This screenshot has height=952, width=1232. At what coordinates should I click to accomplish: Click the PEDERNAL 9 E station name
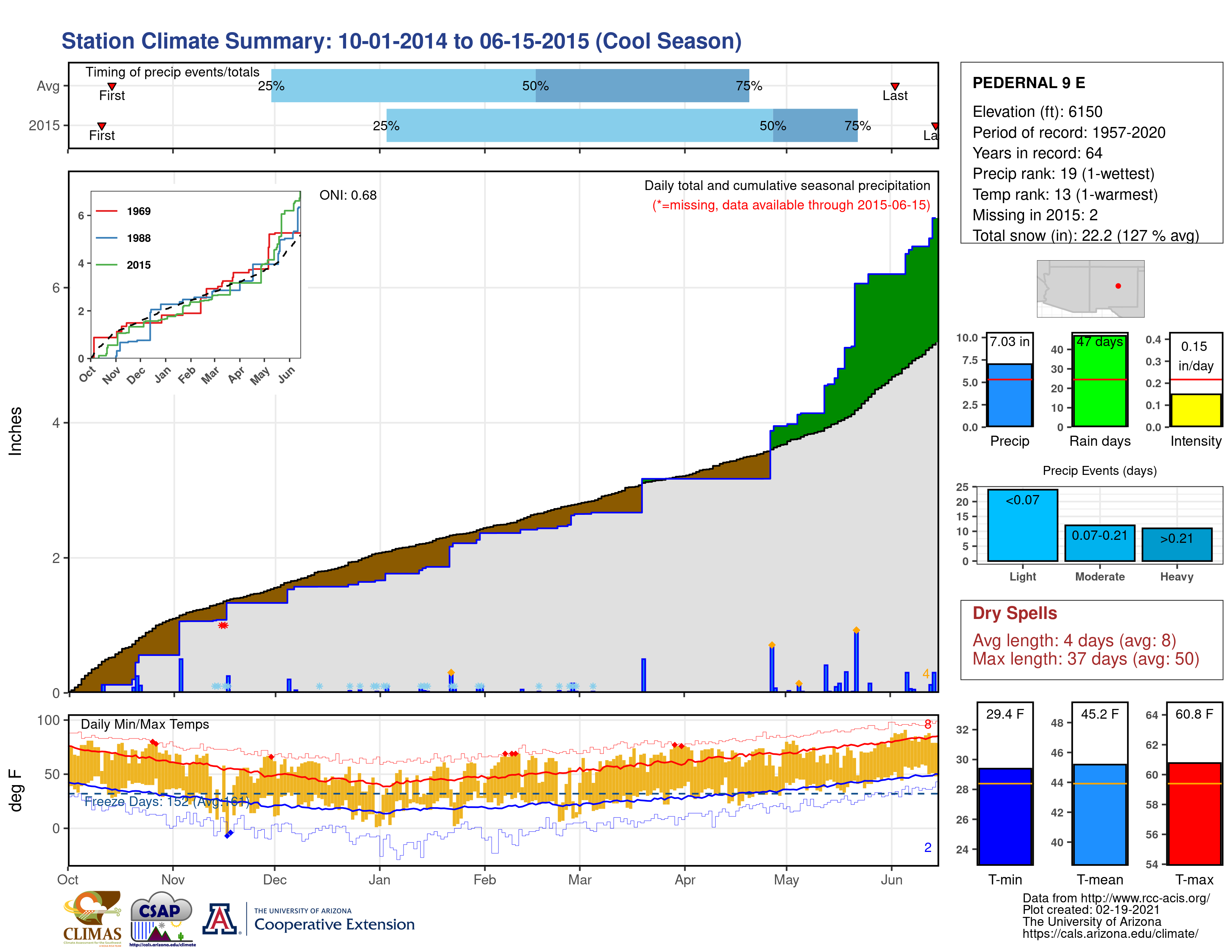tap(1029, 83)
